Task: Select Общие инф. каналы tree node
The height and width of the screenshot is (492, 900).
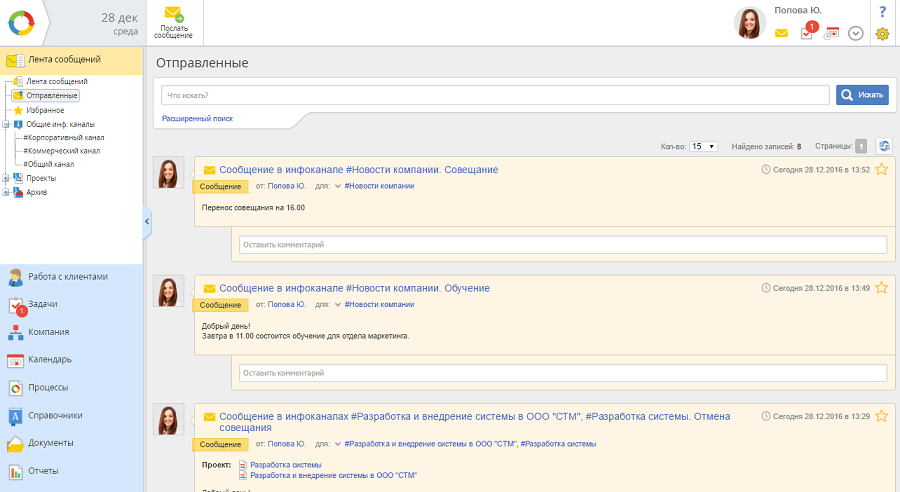Action: [60, 124]
